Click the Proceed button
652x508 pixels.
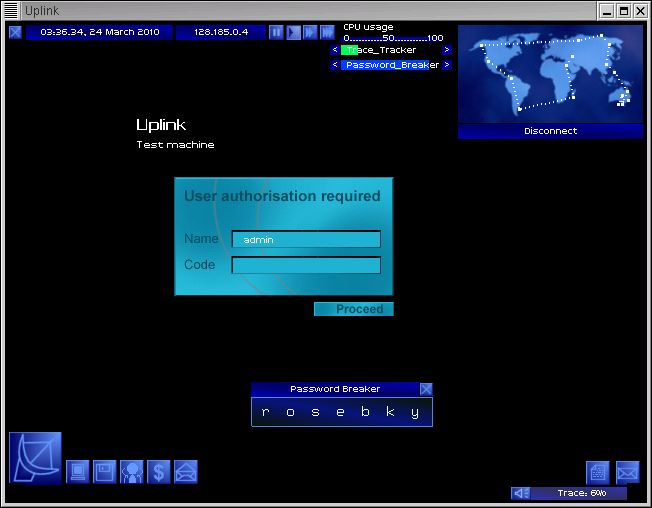(353, 309)
